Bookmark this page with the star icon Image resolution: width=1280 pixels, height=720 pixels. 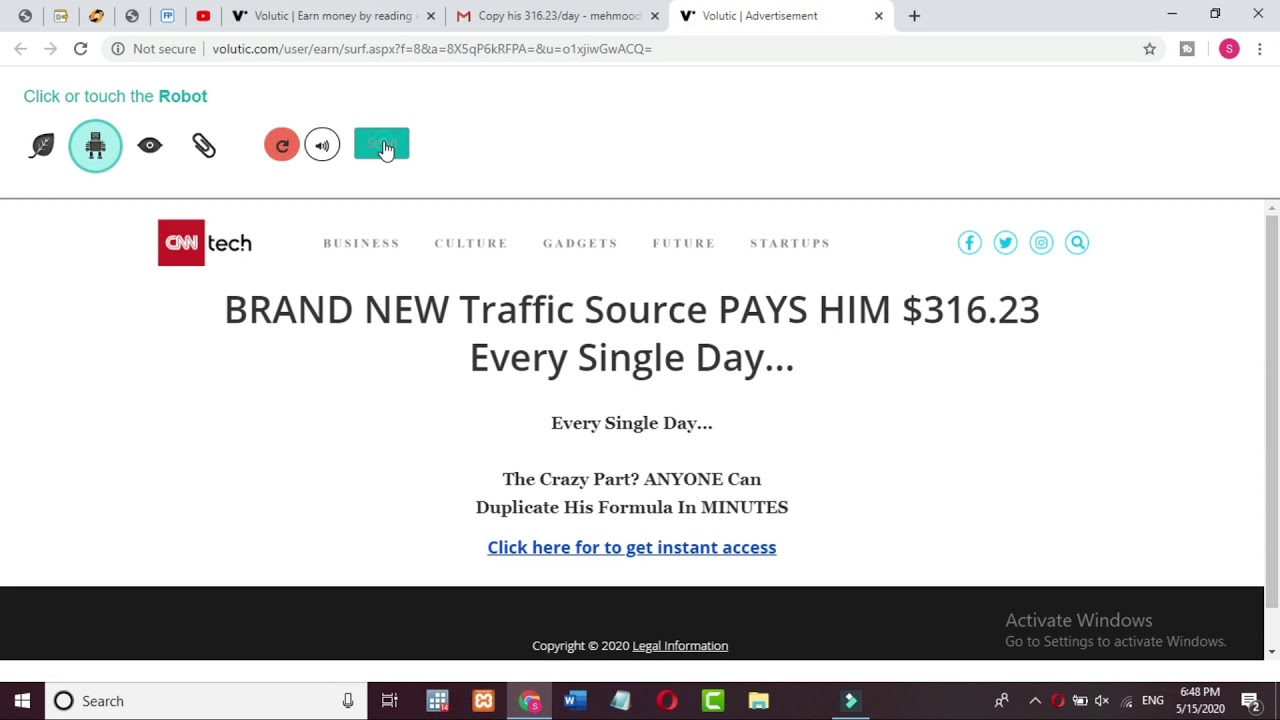click(x=1150, y=49)
